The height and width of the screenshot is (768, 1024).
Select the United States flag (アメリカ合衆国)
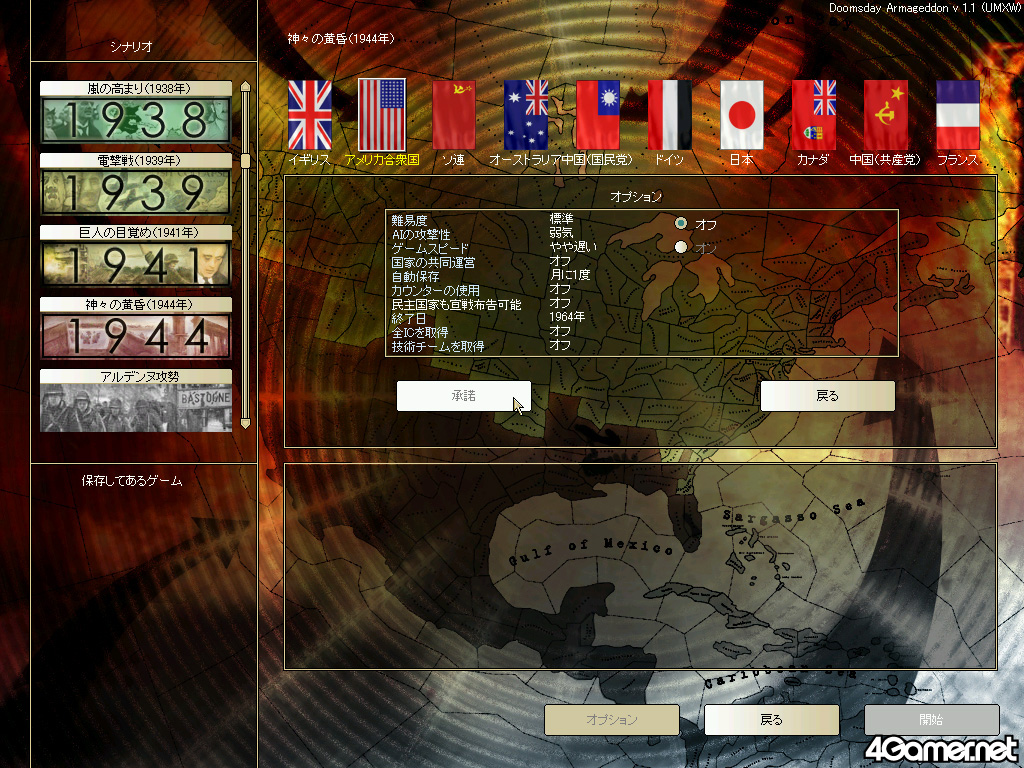pos(382,116)
